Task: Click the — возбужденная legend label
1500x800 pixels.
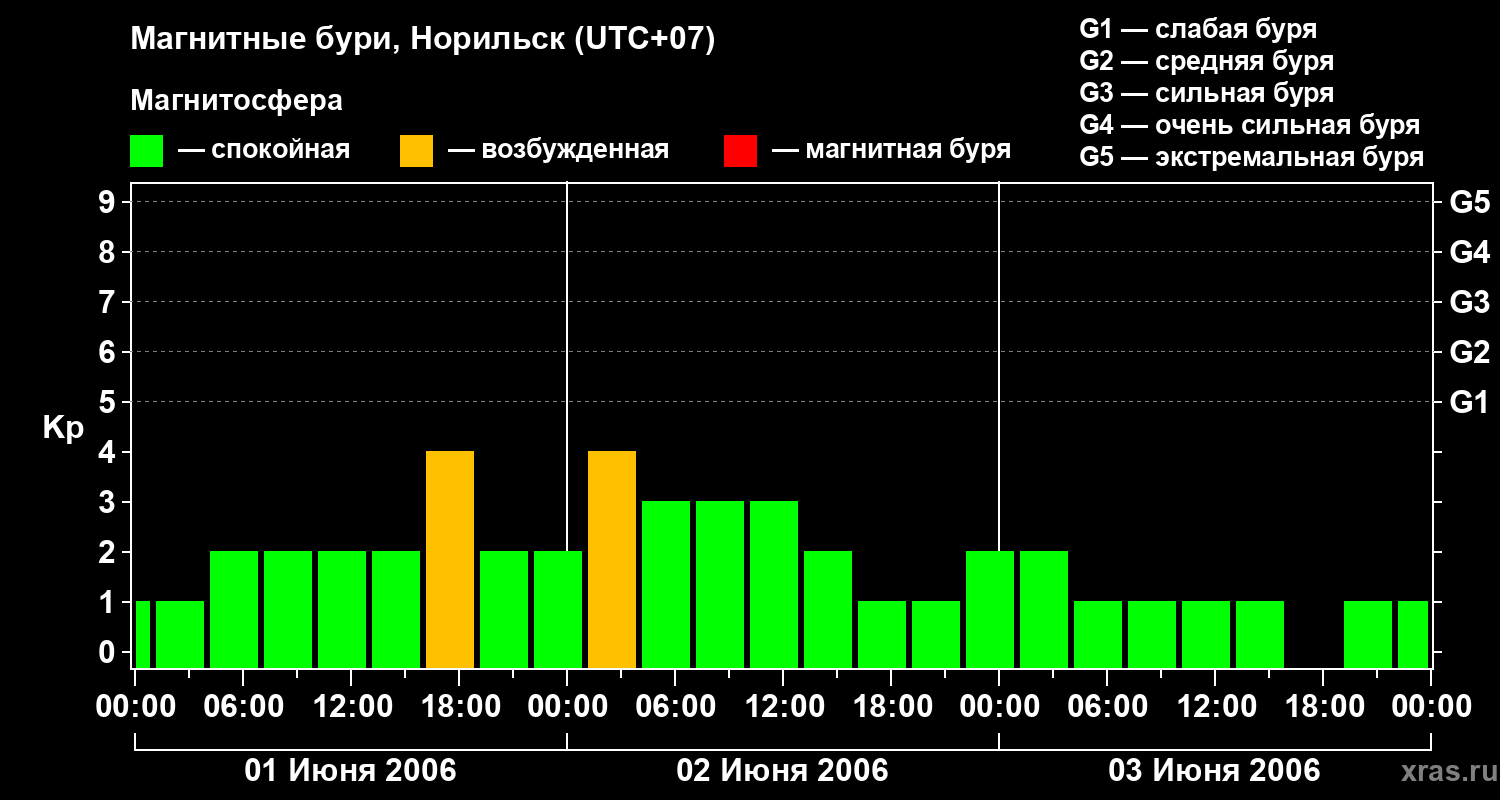Action: pos(558,150)
